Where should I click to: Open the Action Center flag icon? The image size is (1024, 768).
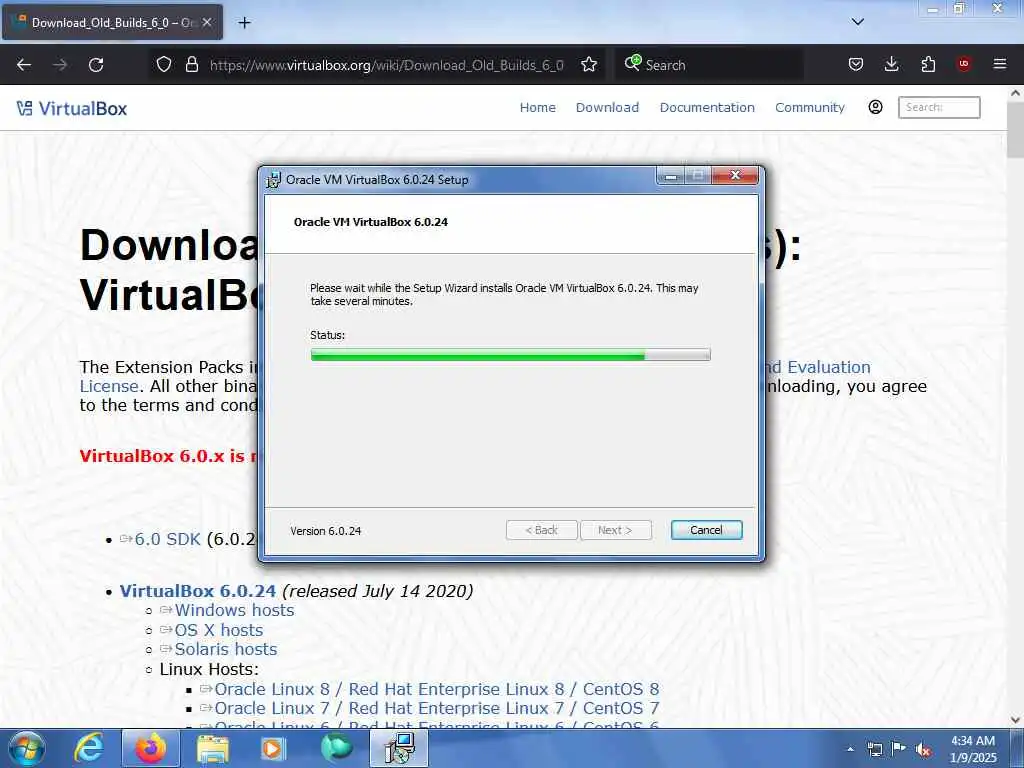click(898, 749)
